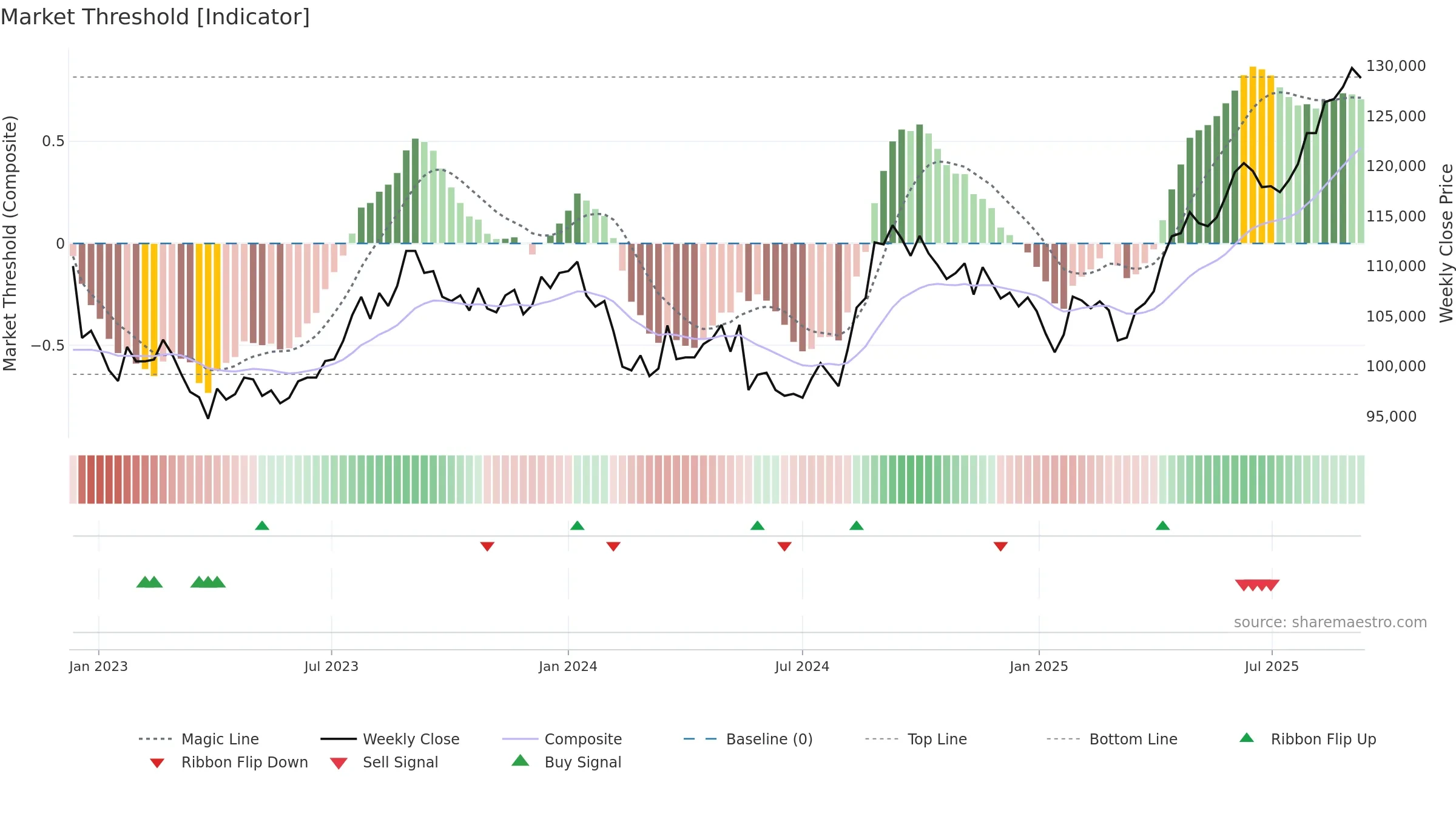Viewport: 1456px width, 819px height.
Task: Click the Market Threshold [Indicator] chart title
Action: (x=155, y=17)
